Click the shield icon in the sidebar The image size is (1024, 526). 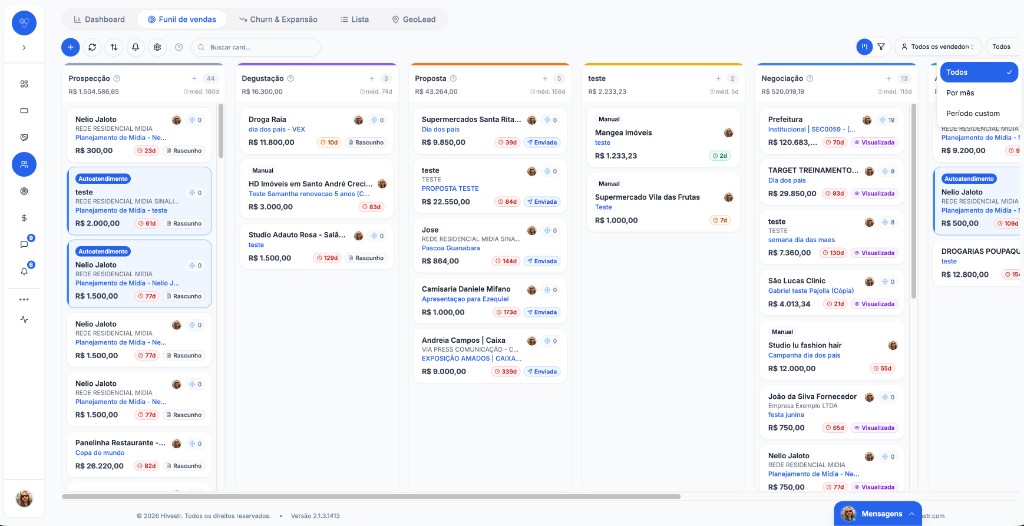pos(24,137)
